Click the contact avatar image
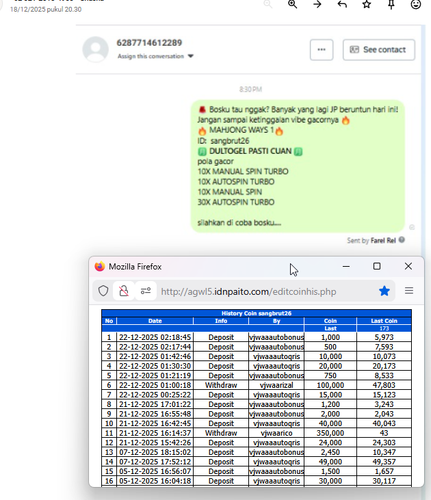Image resolution: width=431 pixels, height=500 pixels. (95, 49)
